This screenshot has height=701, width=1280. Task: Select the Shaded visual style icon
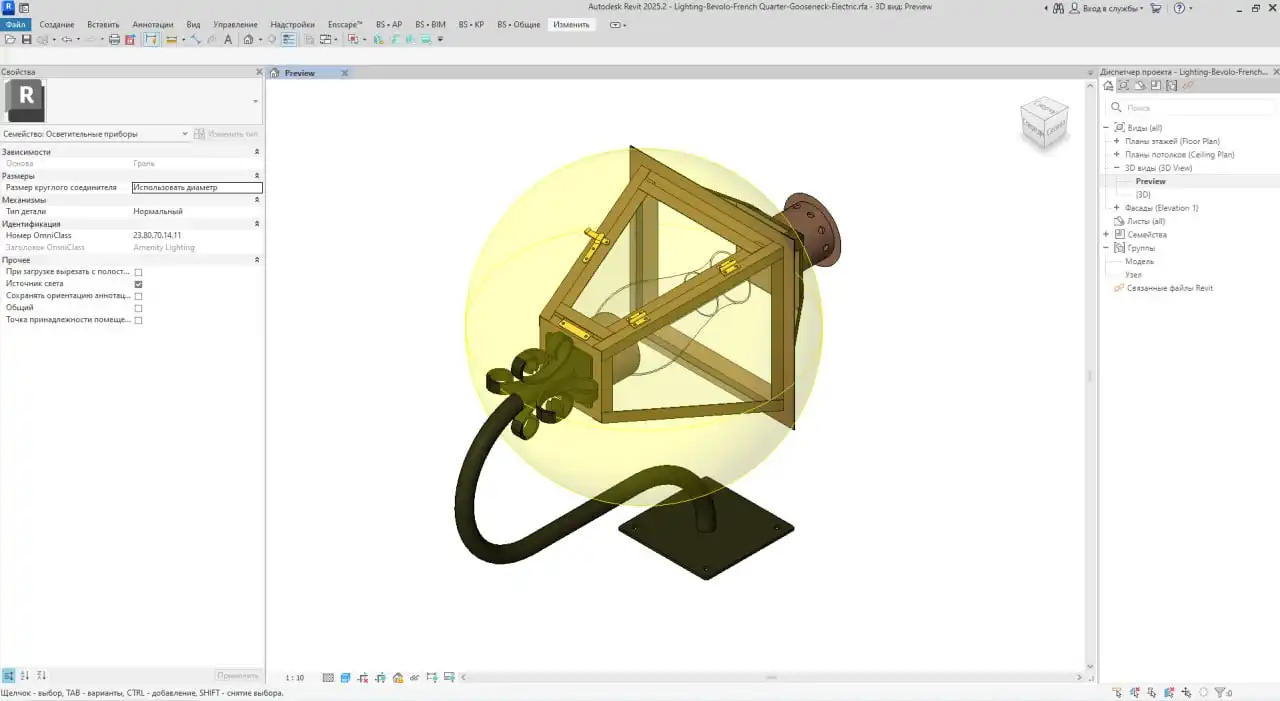point(344,677)
